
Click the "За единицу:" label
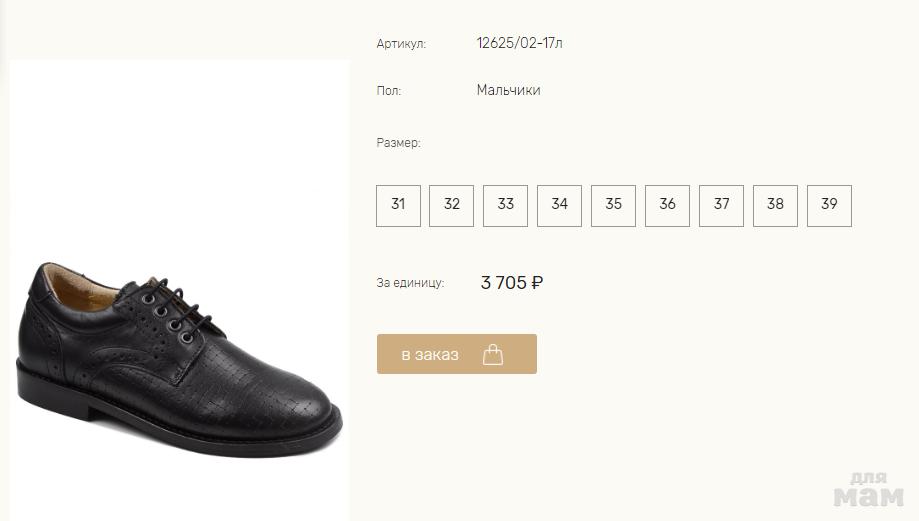(x=410, y=283)
